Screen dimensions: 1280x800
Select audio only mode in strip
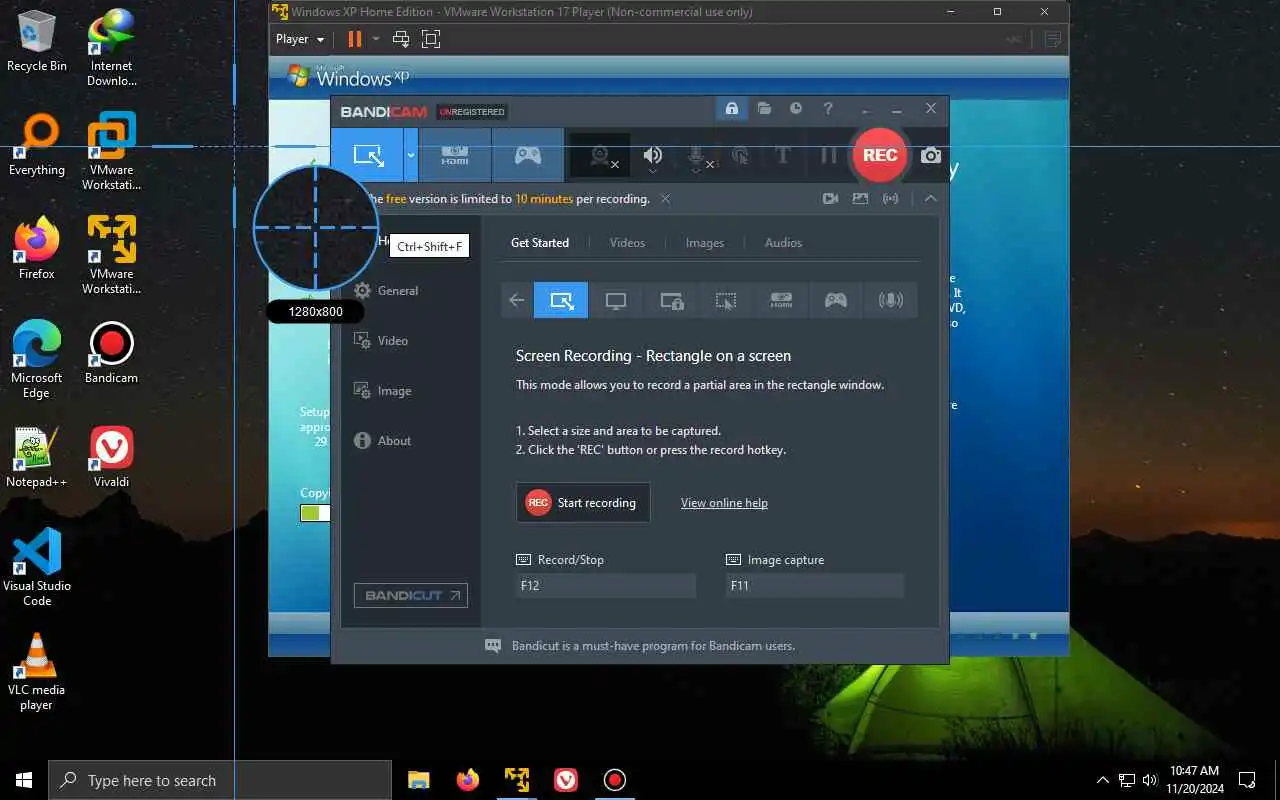[x=890, y=300]
